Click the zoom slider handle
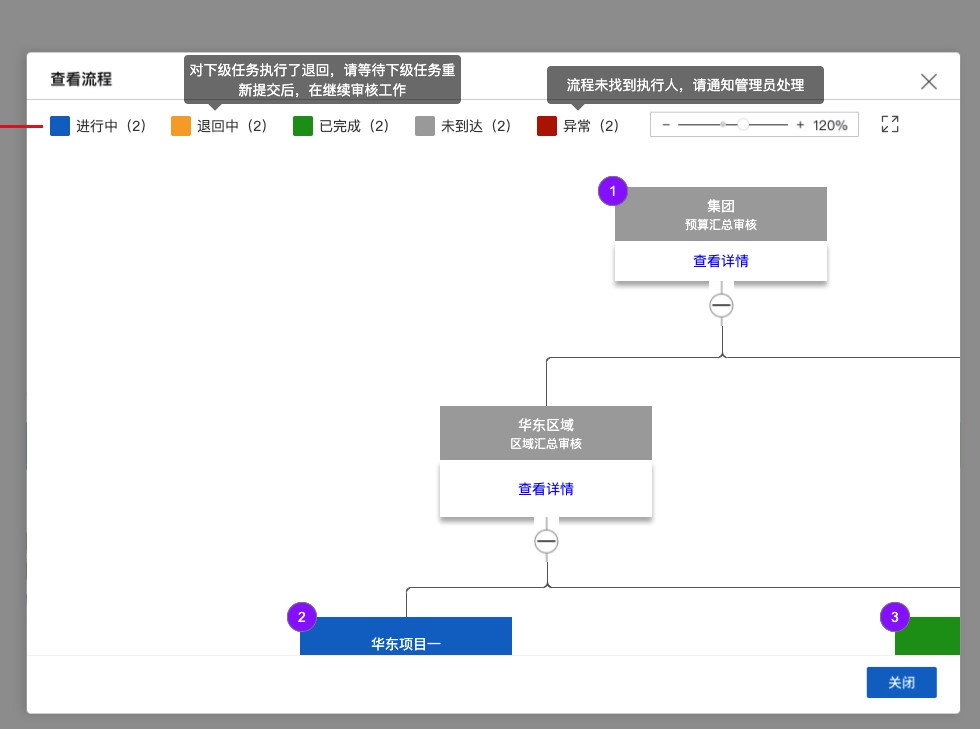The width and height of the screenshot is (980, 729). coord(743,125)
